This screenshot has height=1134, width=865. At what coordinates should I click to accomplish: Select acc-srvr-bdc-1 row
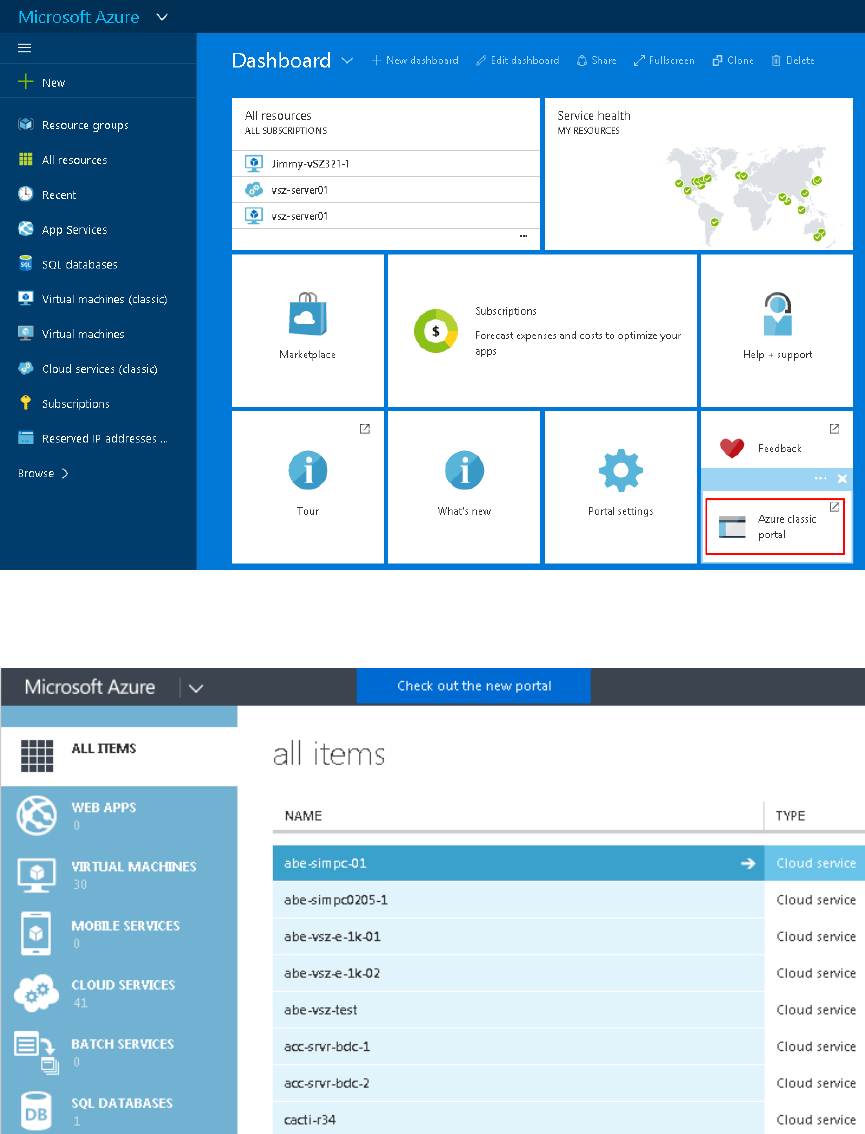pyautogui.click(x=568, y=1046)
